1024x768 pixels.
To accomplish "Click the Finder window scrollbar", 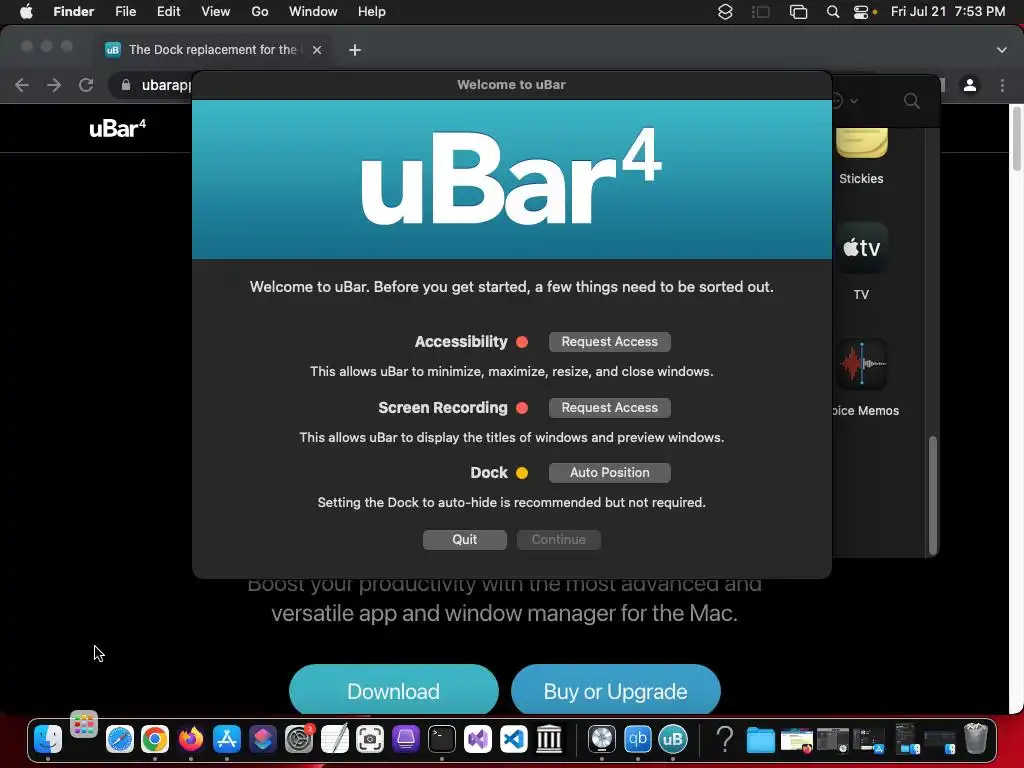I will [933, 495].
